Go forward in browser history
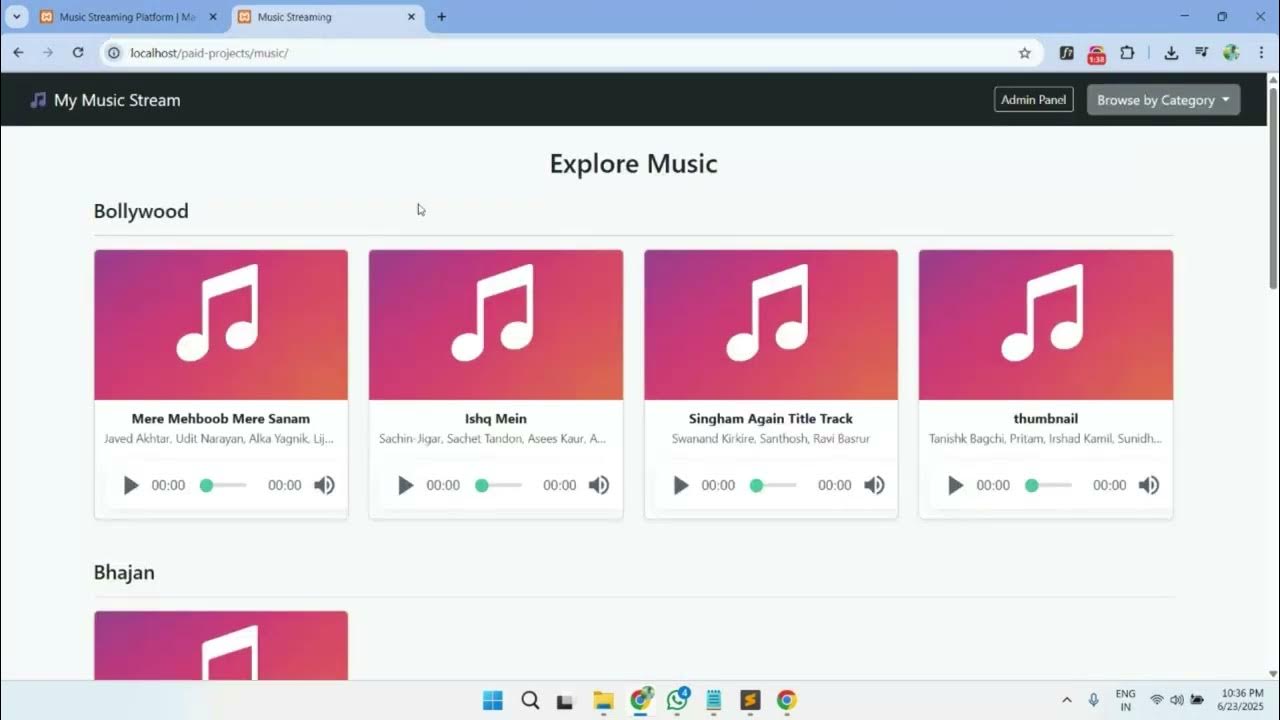The height and width of the screenshot is (720, 1280). 47,53
